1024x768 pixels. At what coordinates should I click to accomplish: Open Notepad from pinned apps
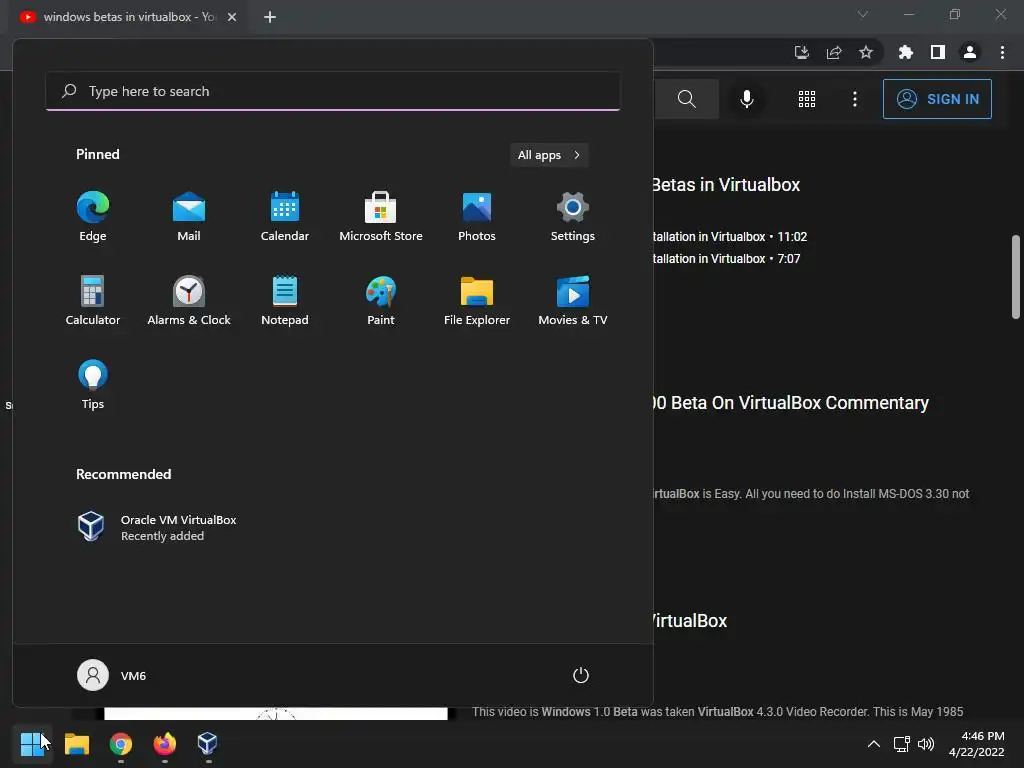click(x=285, y=300)
